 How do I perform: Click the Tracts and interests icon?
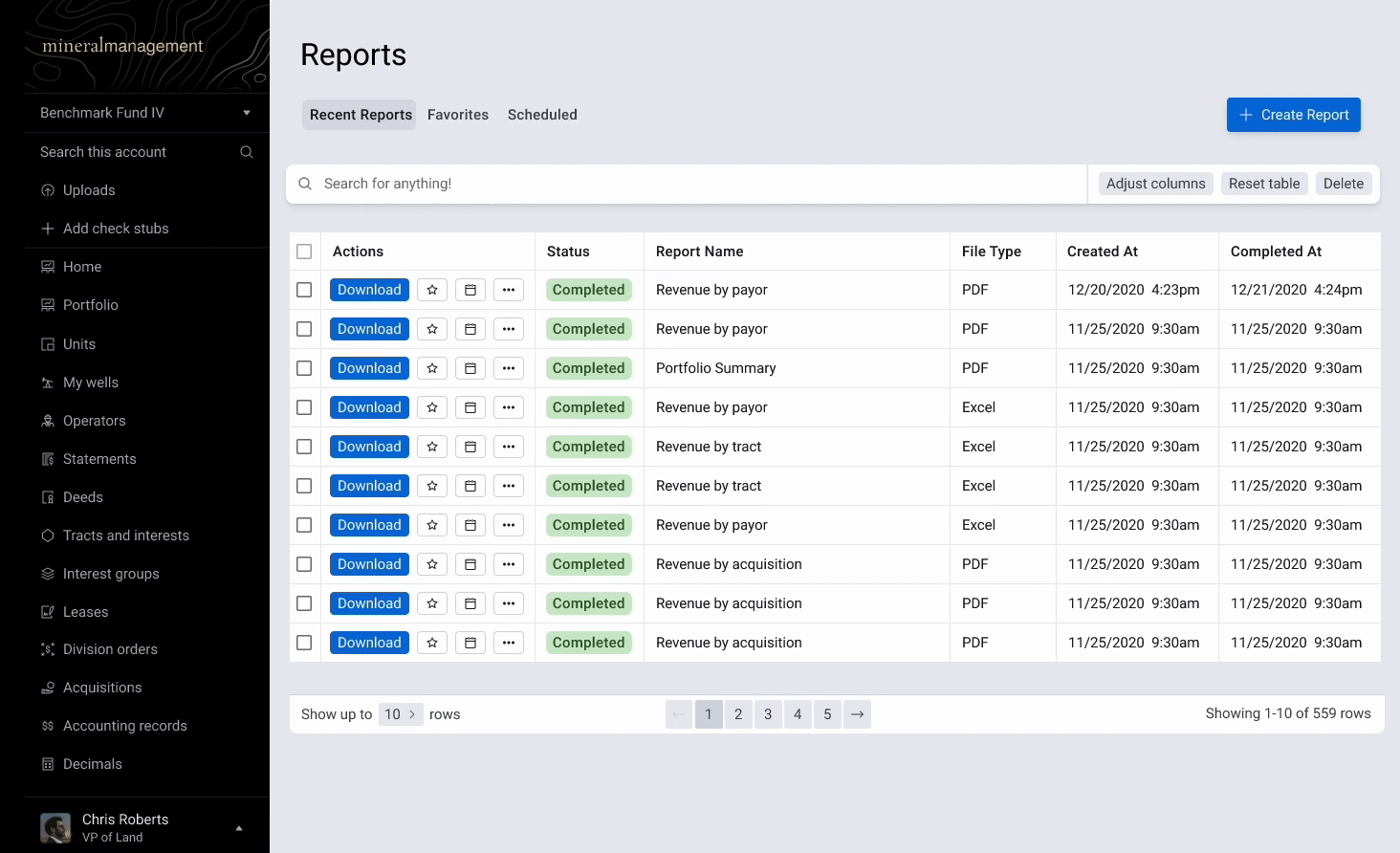(48, 536)
